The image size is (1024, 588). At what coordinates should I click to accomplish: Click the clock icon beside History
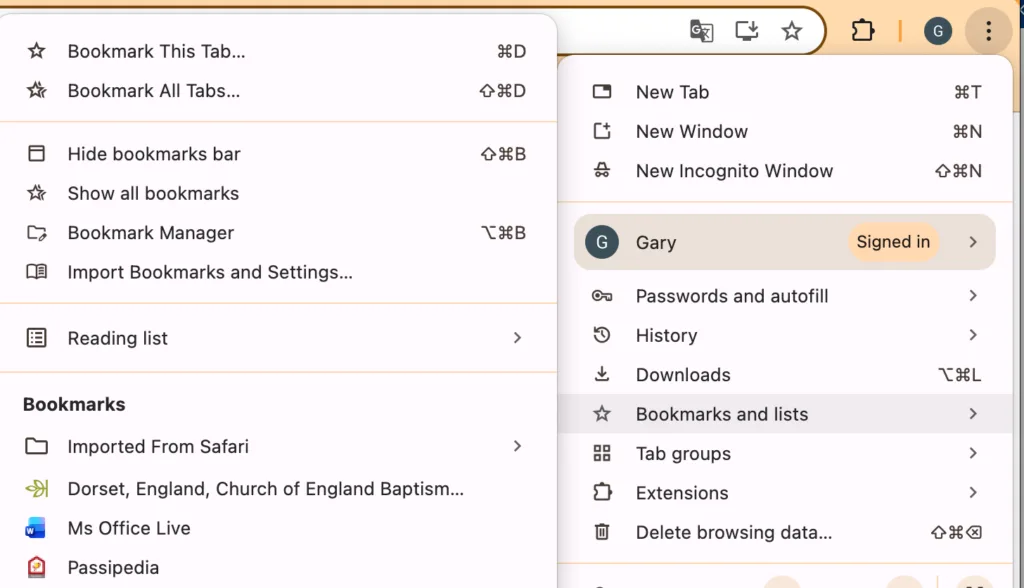point(602,335)
